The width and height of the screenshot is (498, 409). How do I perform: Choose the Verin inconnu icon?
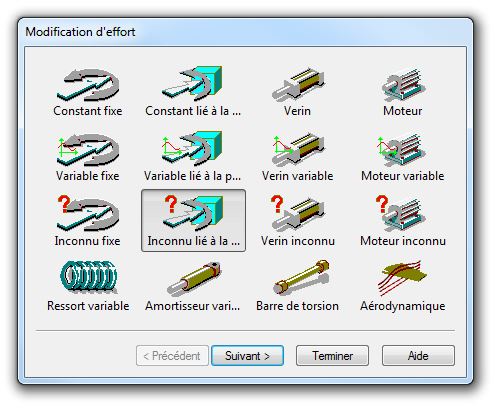coord(298,213)
